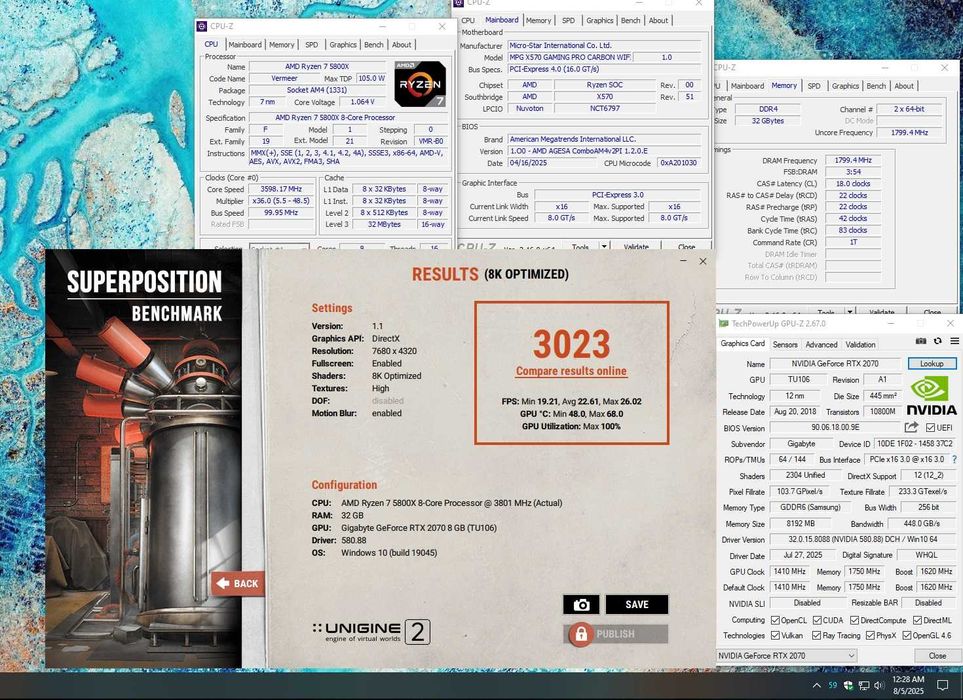Click the SAVE button in Superposition
963x700 pixels.
pos(637,605)
